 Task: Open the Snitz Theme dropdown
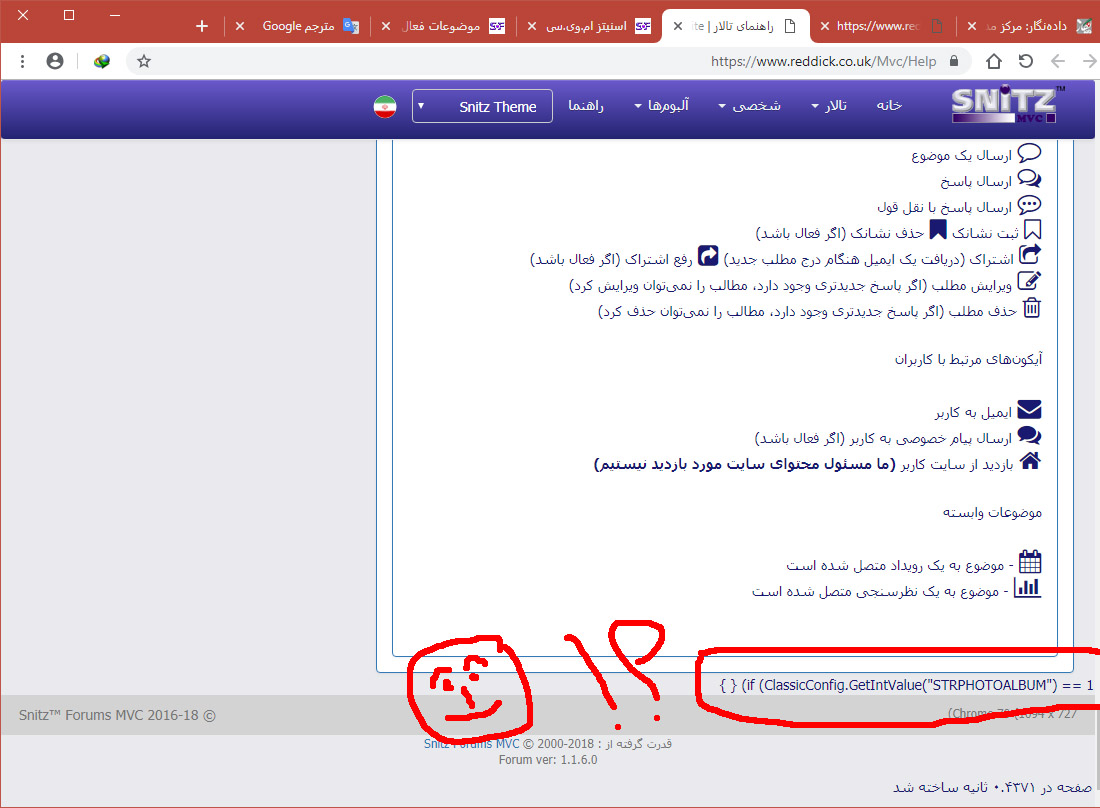click(482, 107)
